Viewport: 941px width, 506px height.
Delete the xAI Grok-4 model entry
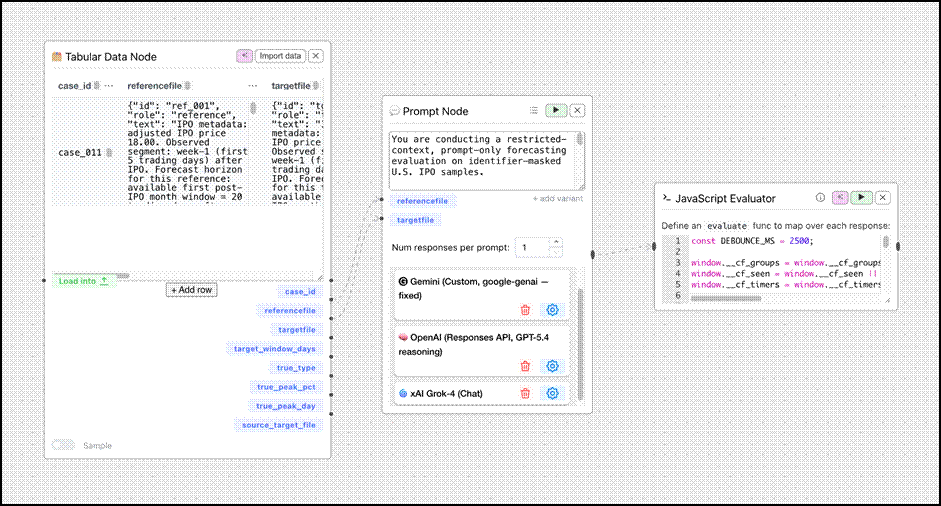click(x=525, y=393)
